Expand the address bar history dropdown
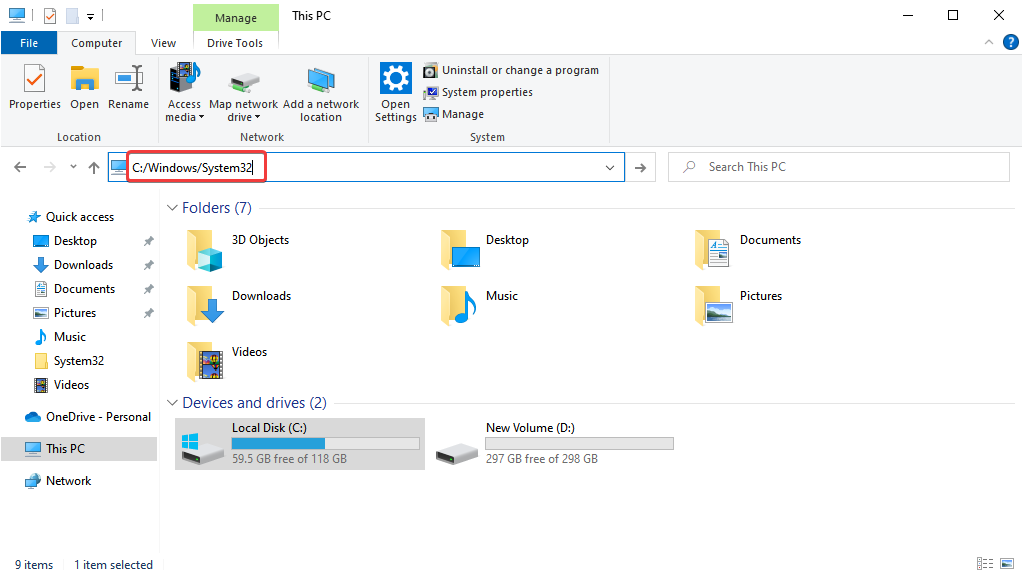Screen dimensions: 1023x577 tap(609, 168)
